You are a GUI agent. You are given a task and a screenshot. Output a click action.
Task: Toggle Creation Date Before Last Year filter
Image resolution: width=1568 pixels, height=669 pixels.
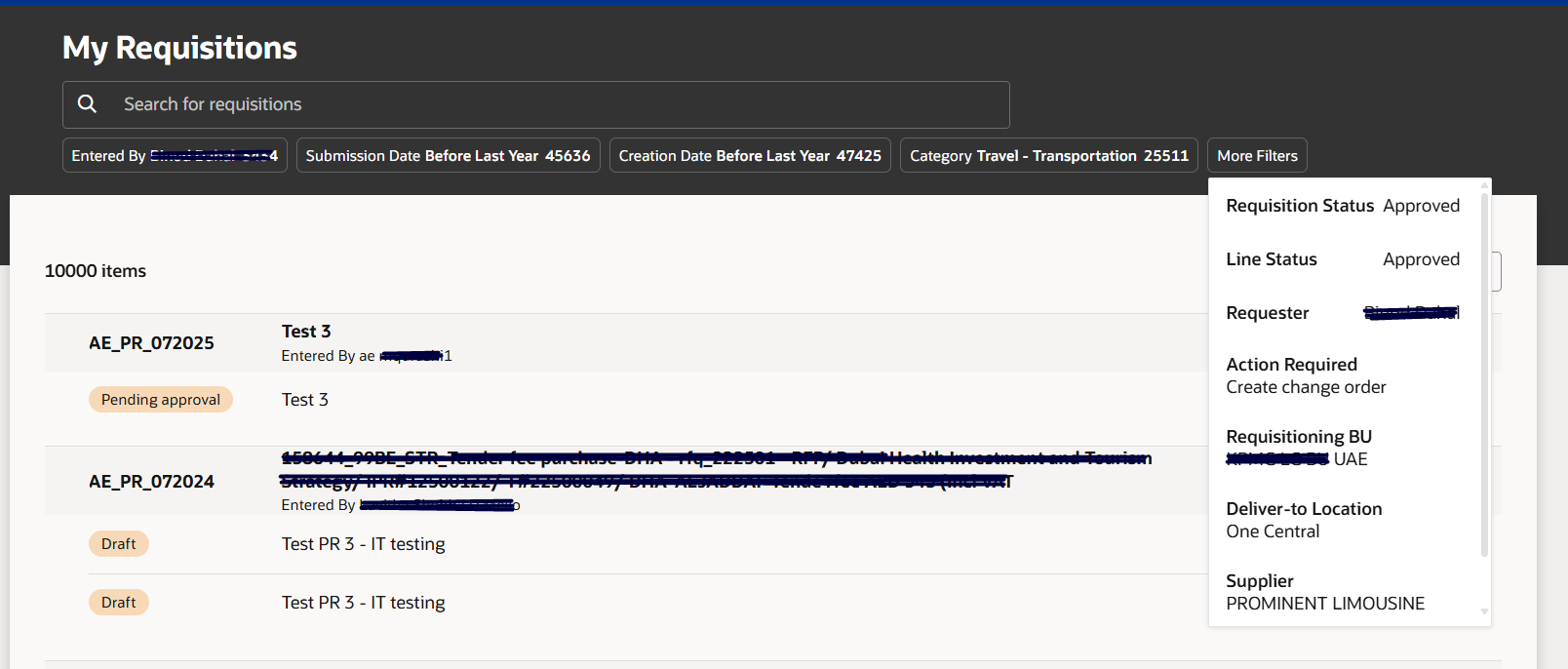[x=750, y=155]
